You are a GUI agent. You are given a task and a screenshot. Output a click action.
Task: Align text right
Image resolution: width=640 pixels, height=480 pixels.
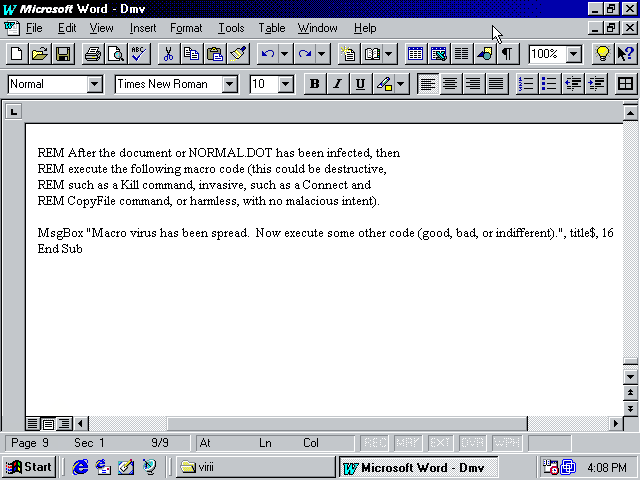tap(473, 84)
